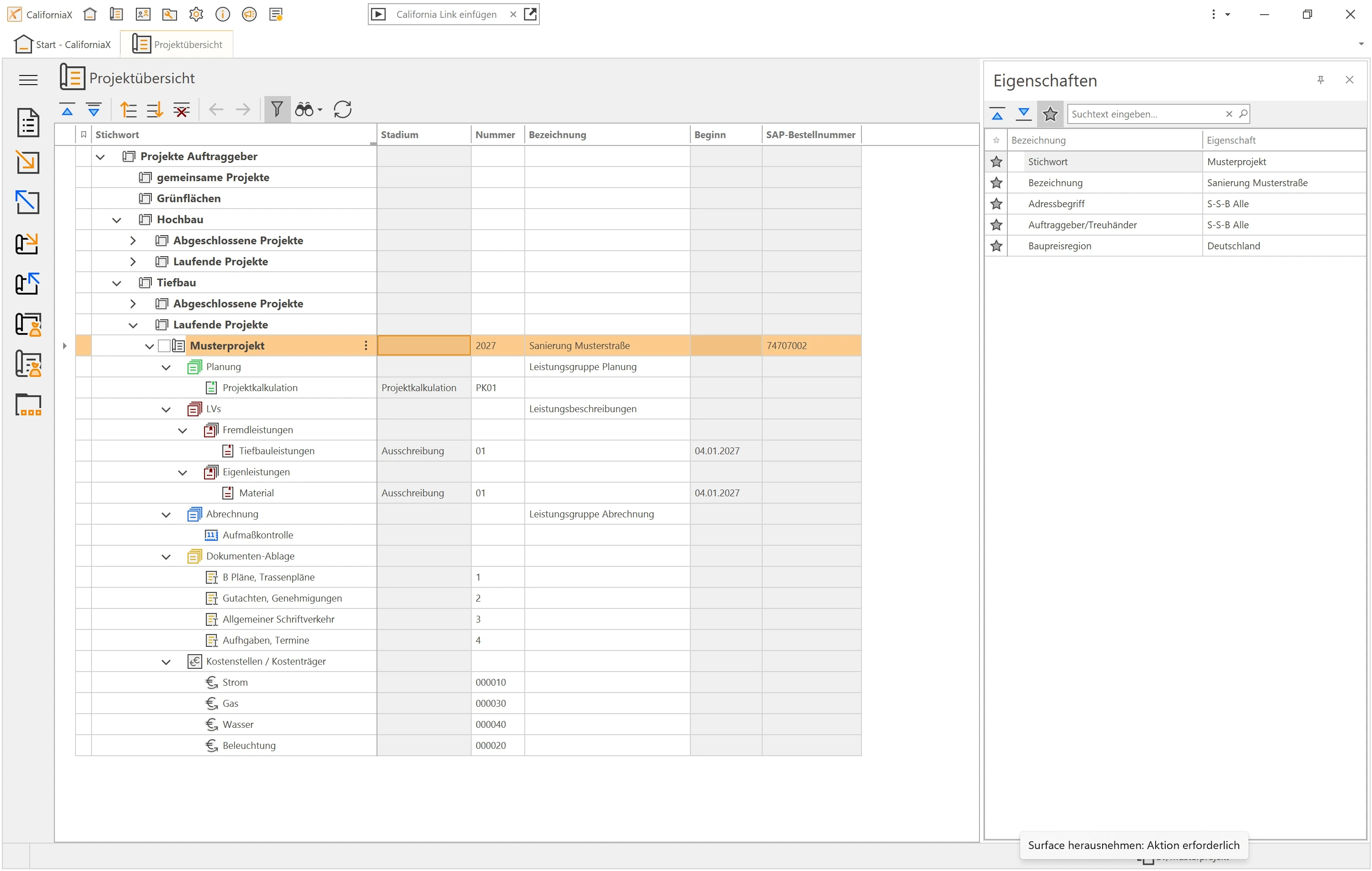Screen dimensions: 1372x871
Task: Select the Projektkalkulation tree item
Action: pyautogui.click(x=260, y=388)
